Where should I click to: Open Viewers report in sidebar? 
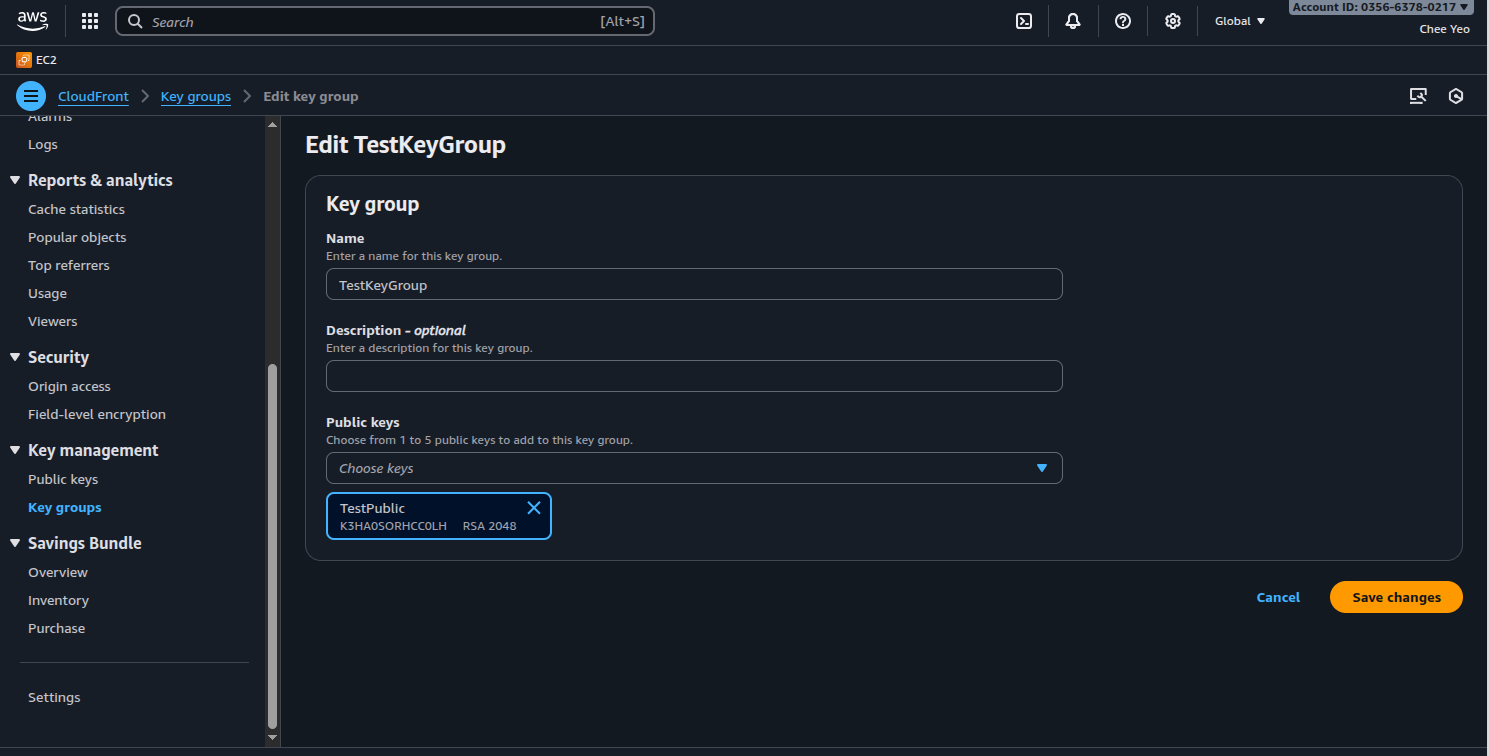(x=52, y=321)
